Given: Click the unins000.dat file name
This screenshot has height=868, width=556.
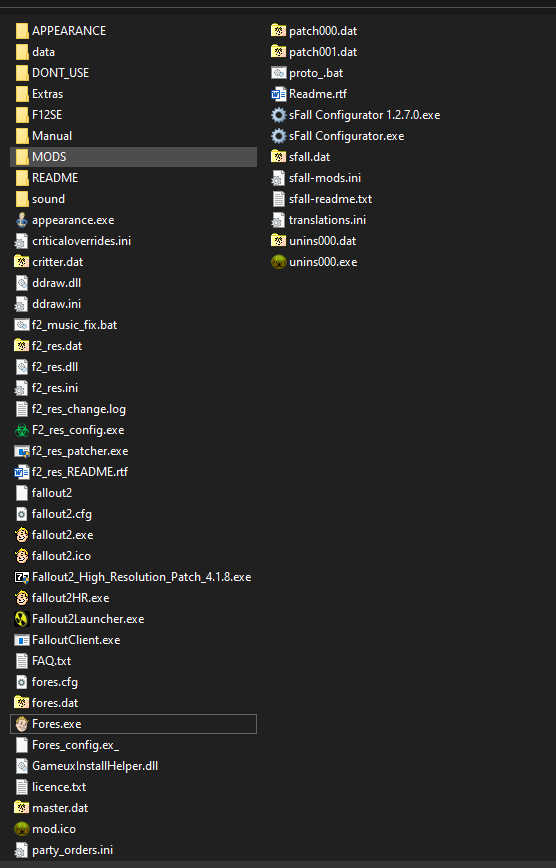Looking at the screenshot, I should [x=323, y=241].
